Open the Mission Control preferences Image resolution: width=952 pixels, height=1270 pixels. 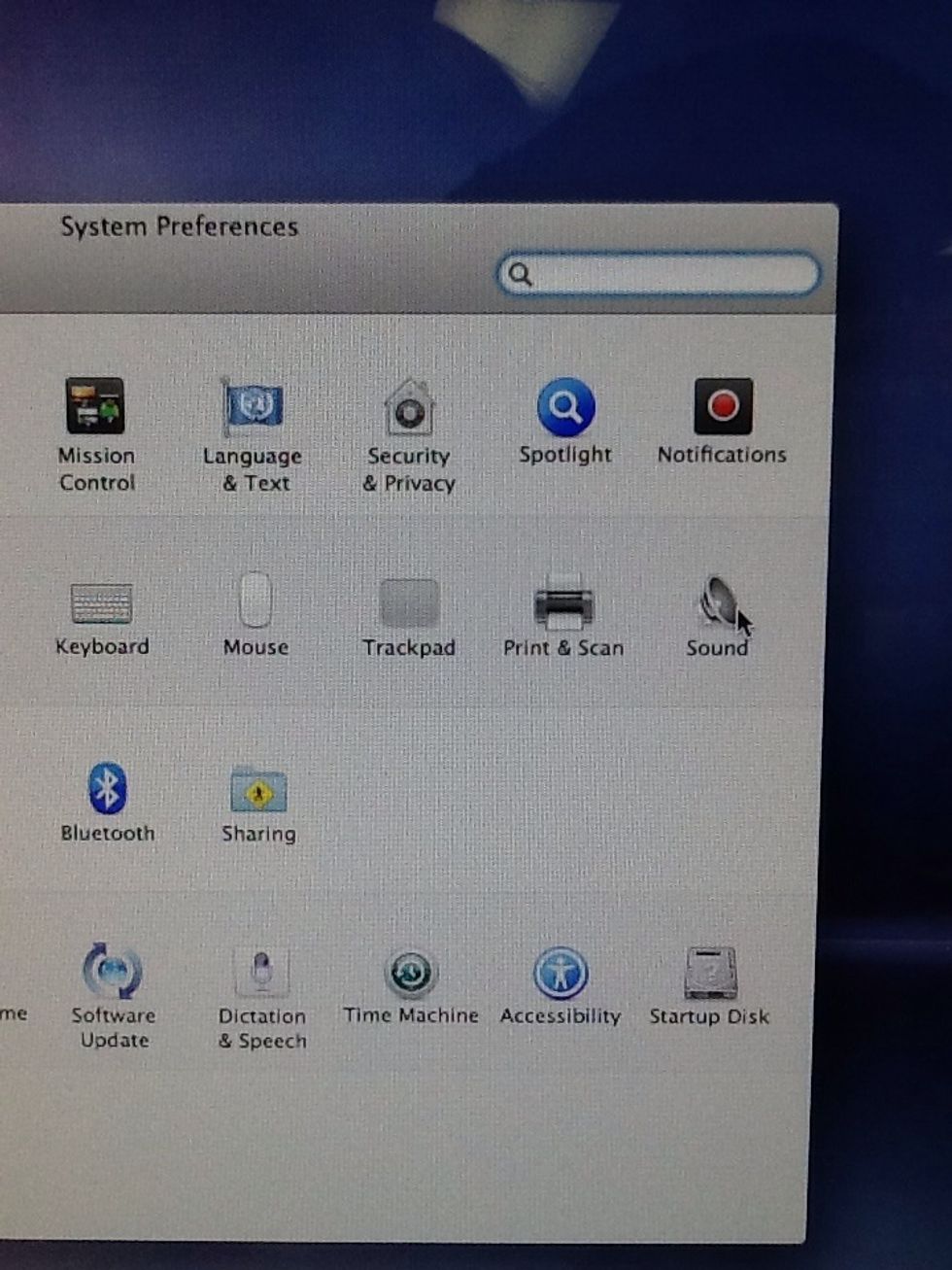[x=95, y=406]
